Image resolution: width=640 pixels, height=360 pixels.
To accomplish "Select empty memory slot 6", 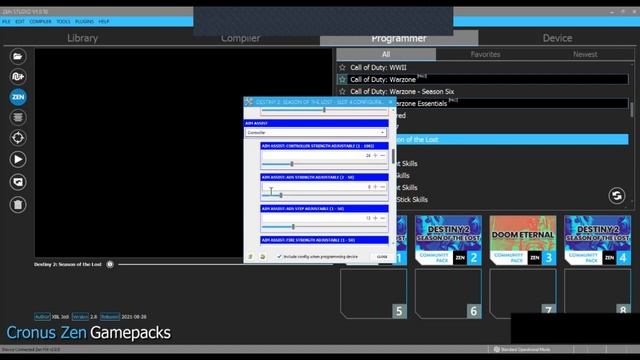I will (448, 294).
